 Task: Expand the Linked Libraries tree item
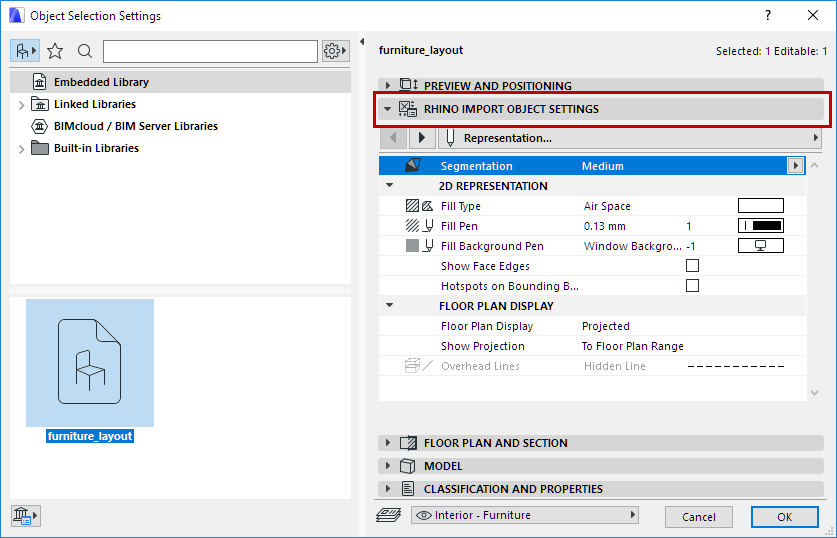point(21,104)
